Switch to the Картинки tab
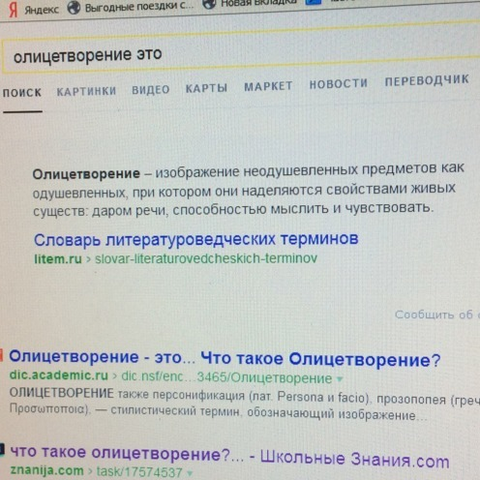Image resolution: width=480 pixels, height=480 pixels. tap(86, 91)
